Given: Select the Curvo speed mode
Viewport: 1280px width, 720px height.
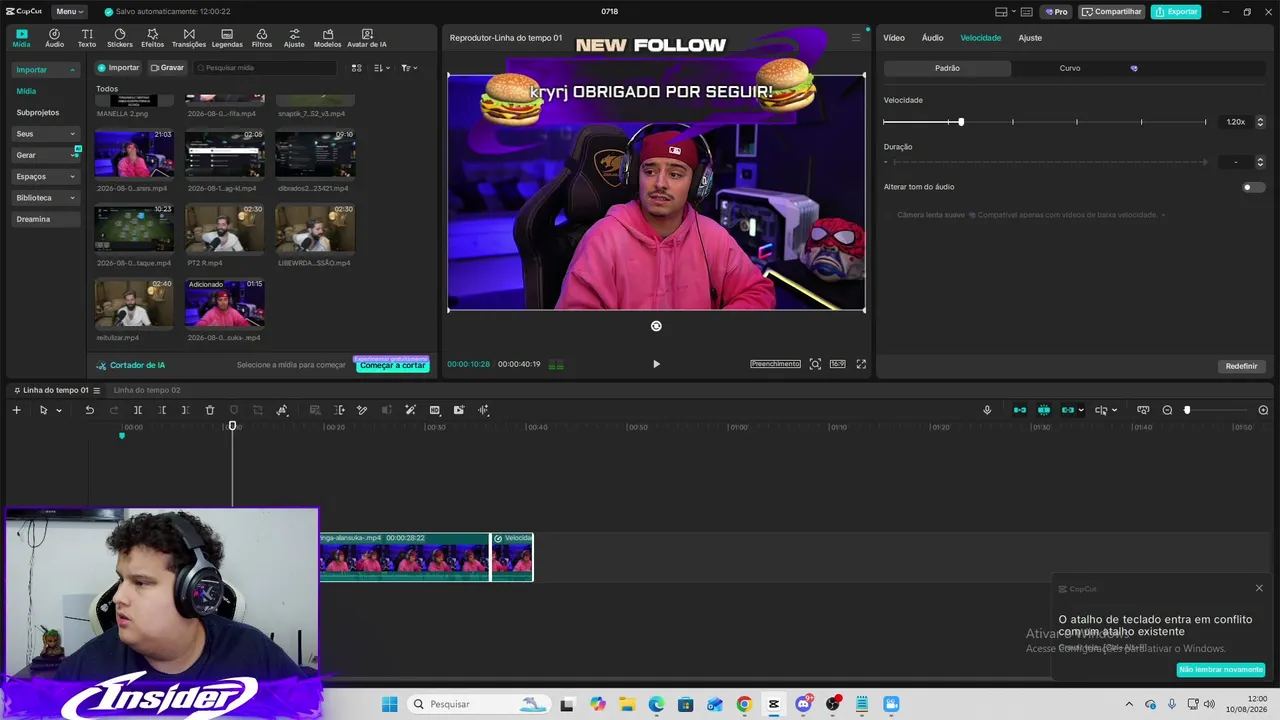Looking at the screenshot, I should 1070,68.
